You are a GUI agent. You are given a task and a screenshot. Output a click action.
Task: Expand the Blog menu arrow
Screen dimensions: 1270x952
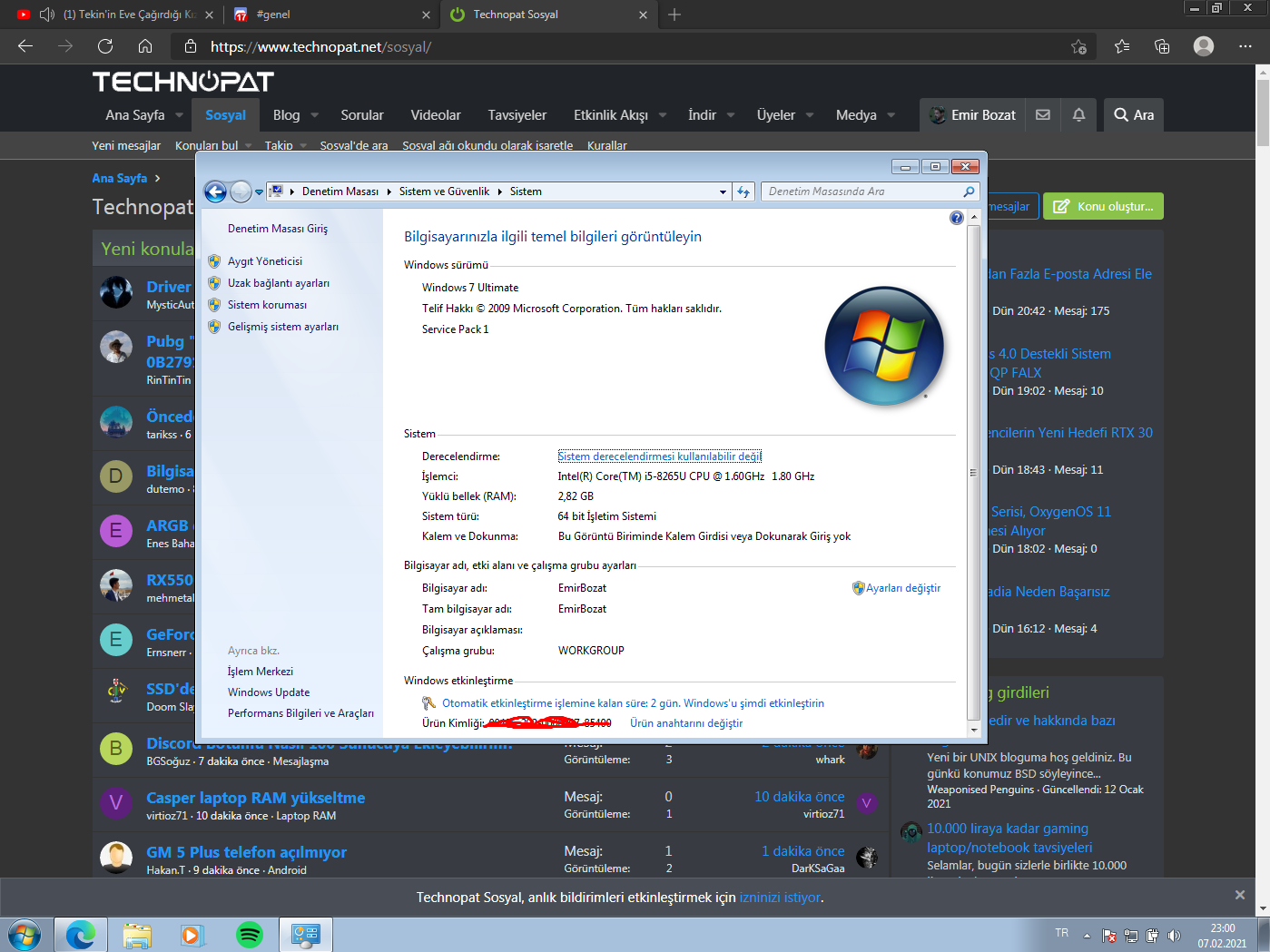tap(314, 115)
